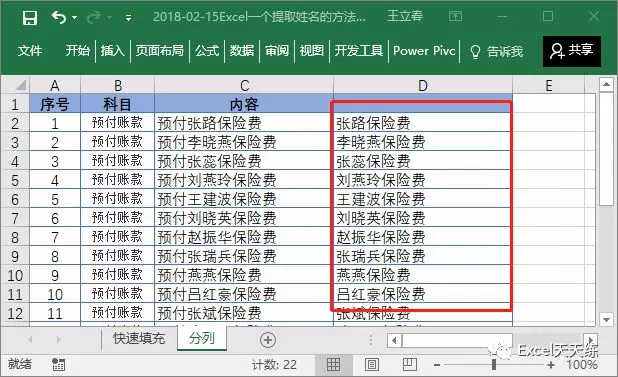The width and height of the screenshot is (618, 377).
Task: Select the 数据 ribbon tab
Action: point(242,50)
